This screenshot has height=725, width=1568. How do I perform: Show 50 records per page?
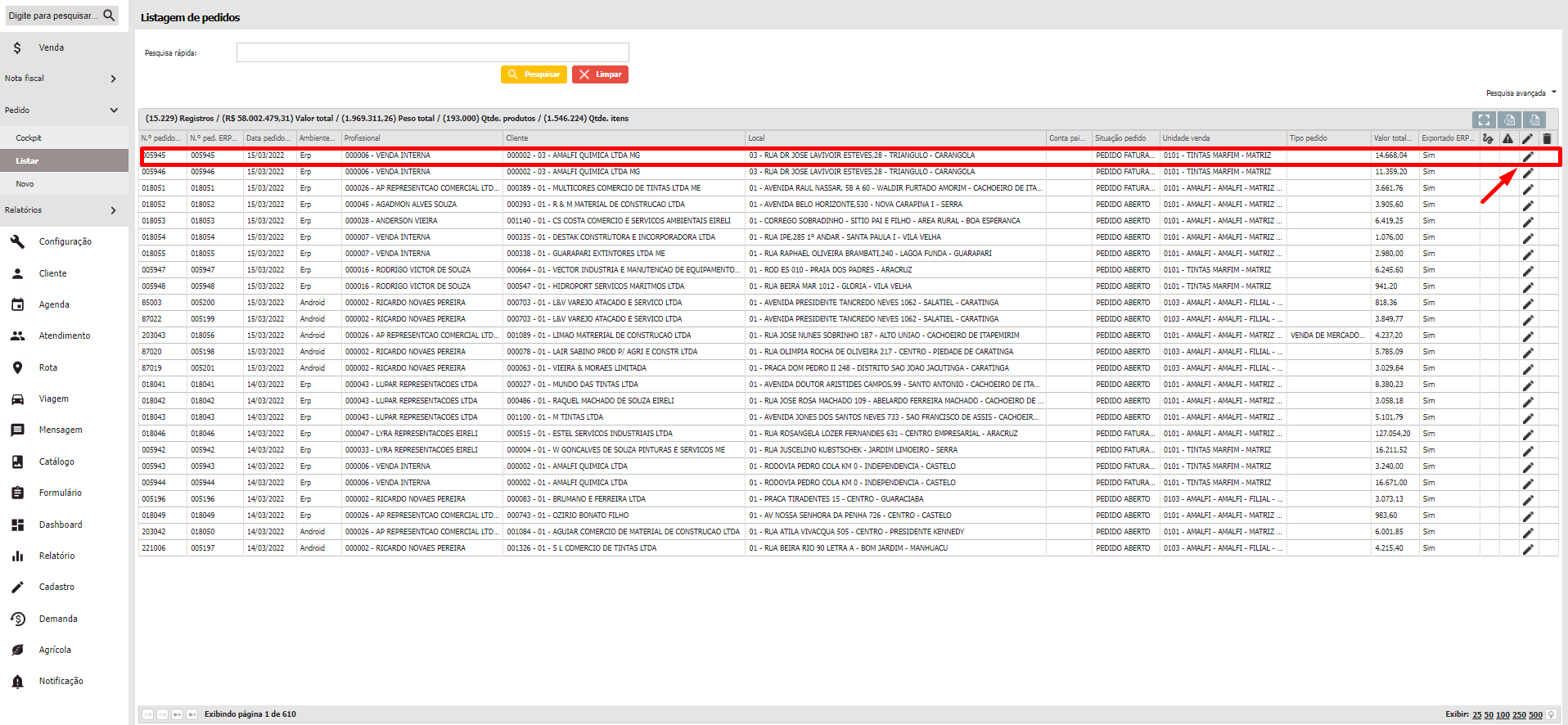(x=1489, y=715)
